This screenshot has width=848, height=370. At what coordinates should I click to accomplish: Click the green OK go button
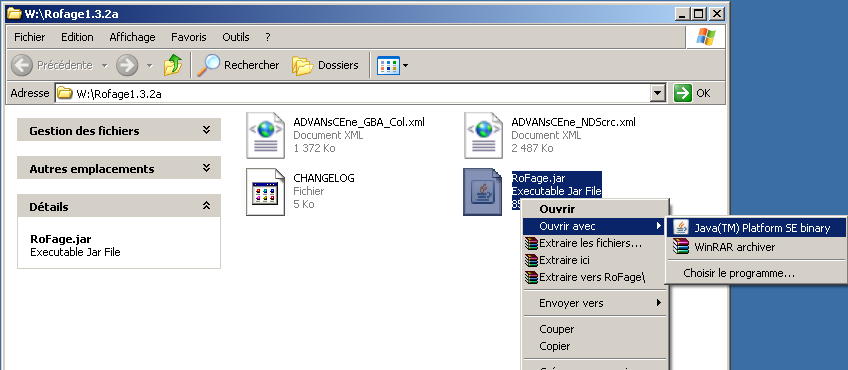click(x=692, y=93)
